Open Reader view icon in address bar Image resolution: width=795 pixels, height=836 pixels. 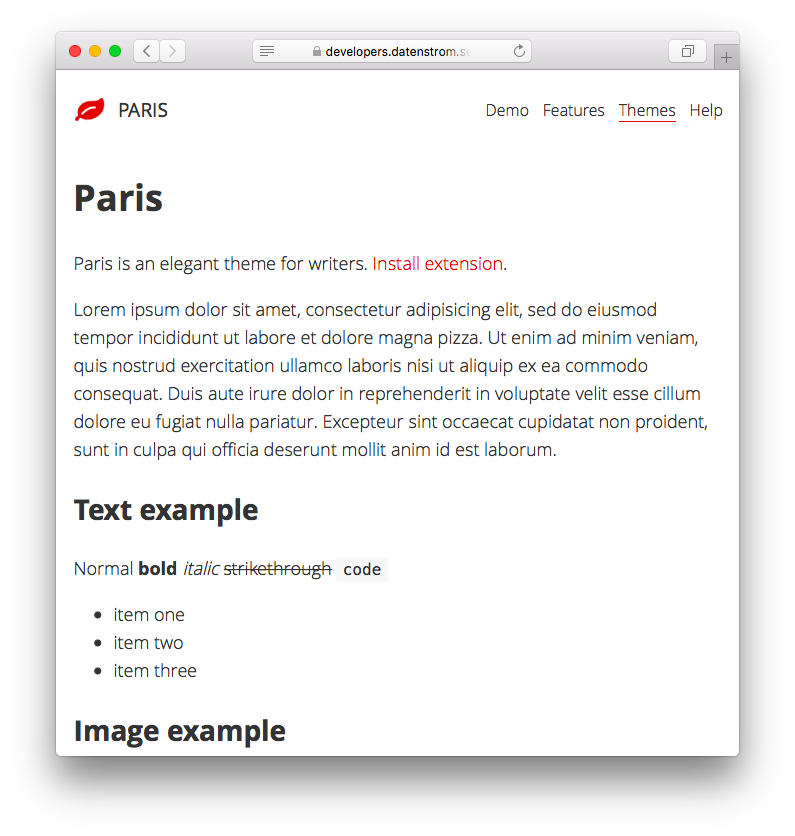coord(267,51)
